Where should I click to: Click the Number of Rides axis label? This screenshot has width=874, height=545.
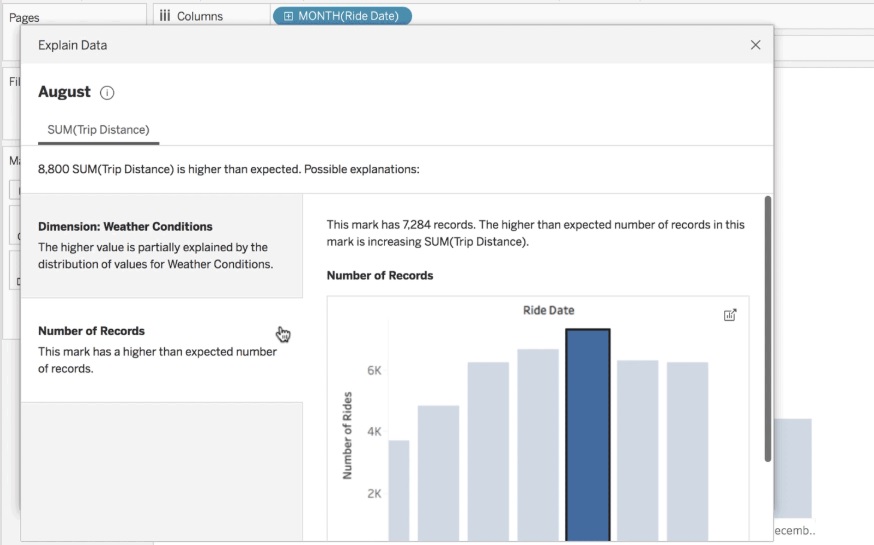pos(348,435)
